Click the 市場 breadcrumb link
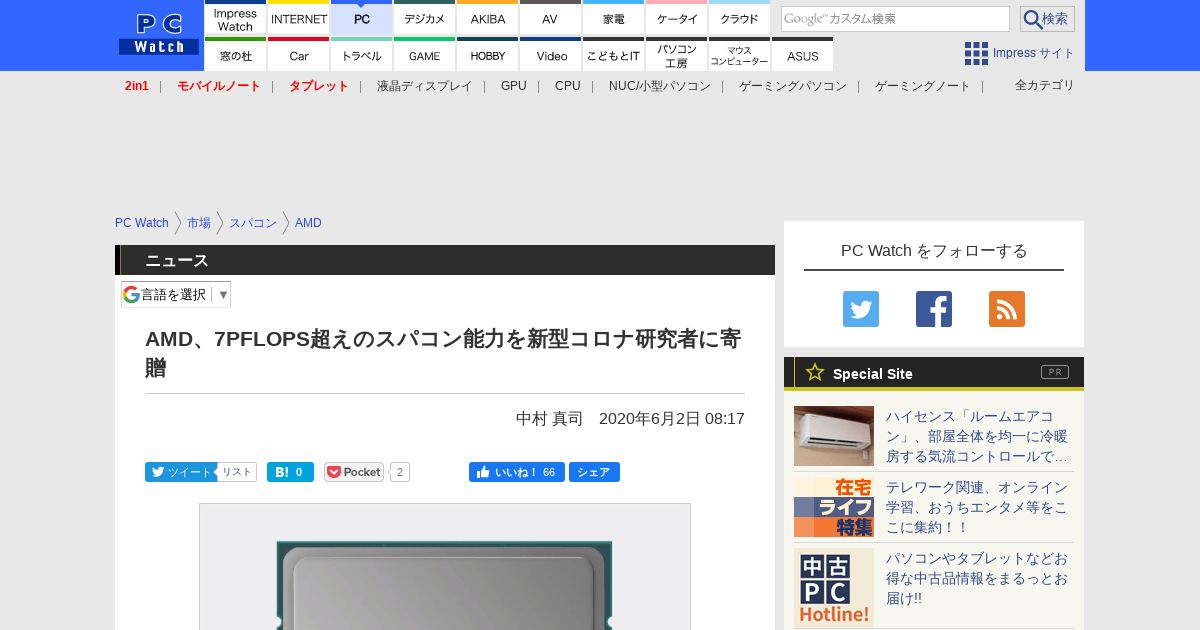The image size is (1200, 630). [x=199, y=223]
